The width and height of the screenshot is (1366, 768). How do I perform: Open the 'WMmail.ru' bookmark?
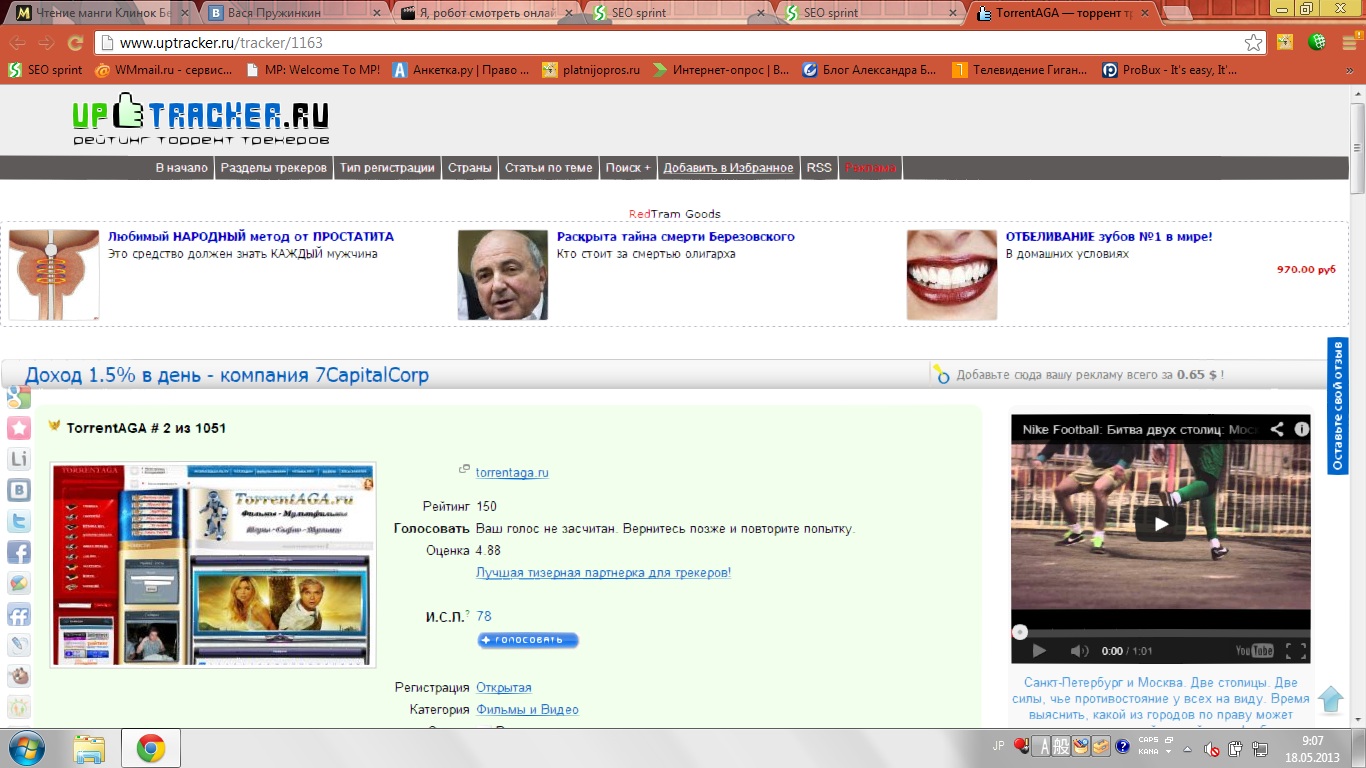tap(163, 70)
